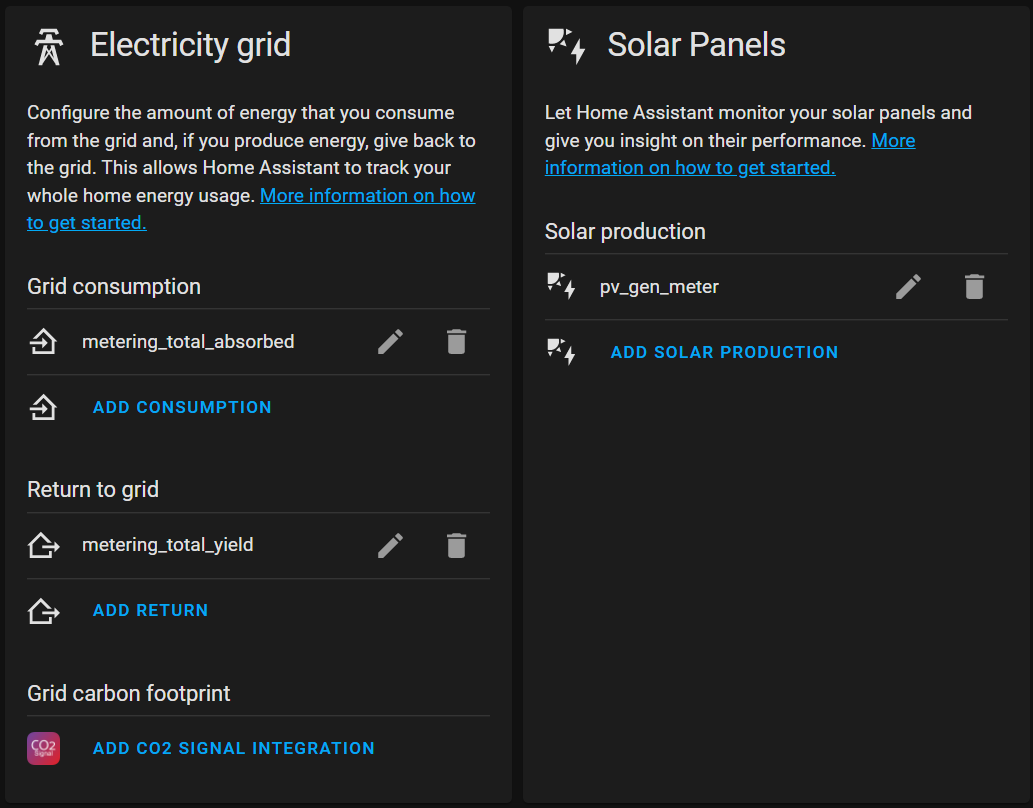The image size is (1033, 808).
Task: Click ADD CO2 SIGNAL INTEGRATION
Action: pos(233,747)
